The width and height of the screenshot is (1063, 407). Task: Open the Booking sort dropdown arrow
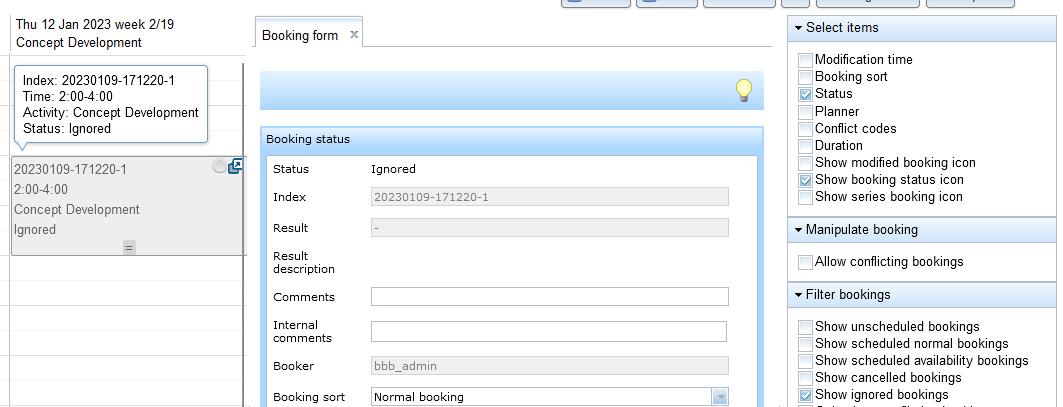[x=720, y=397]
